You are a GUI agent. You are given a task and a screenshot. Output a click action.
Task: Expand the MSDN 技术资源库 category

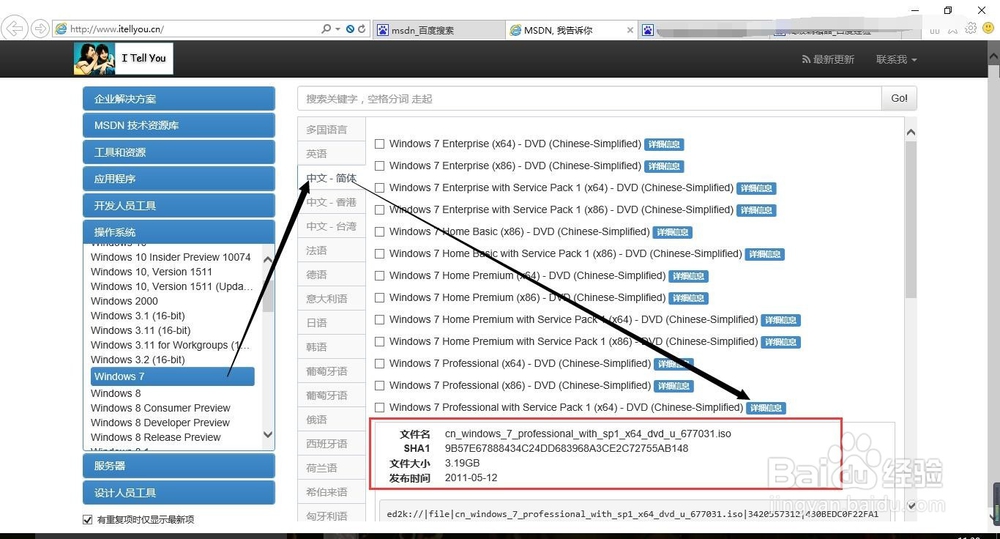[x=179, y=126]
